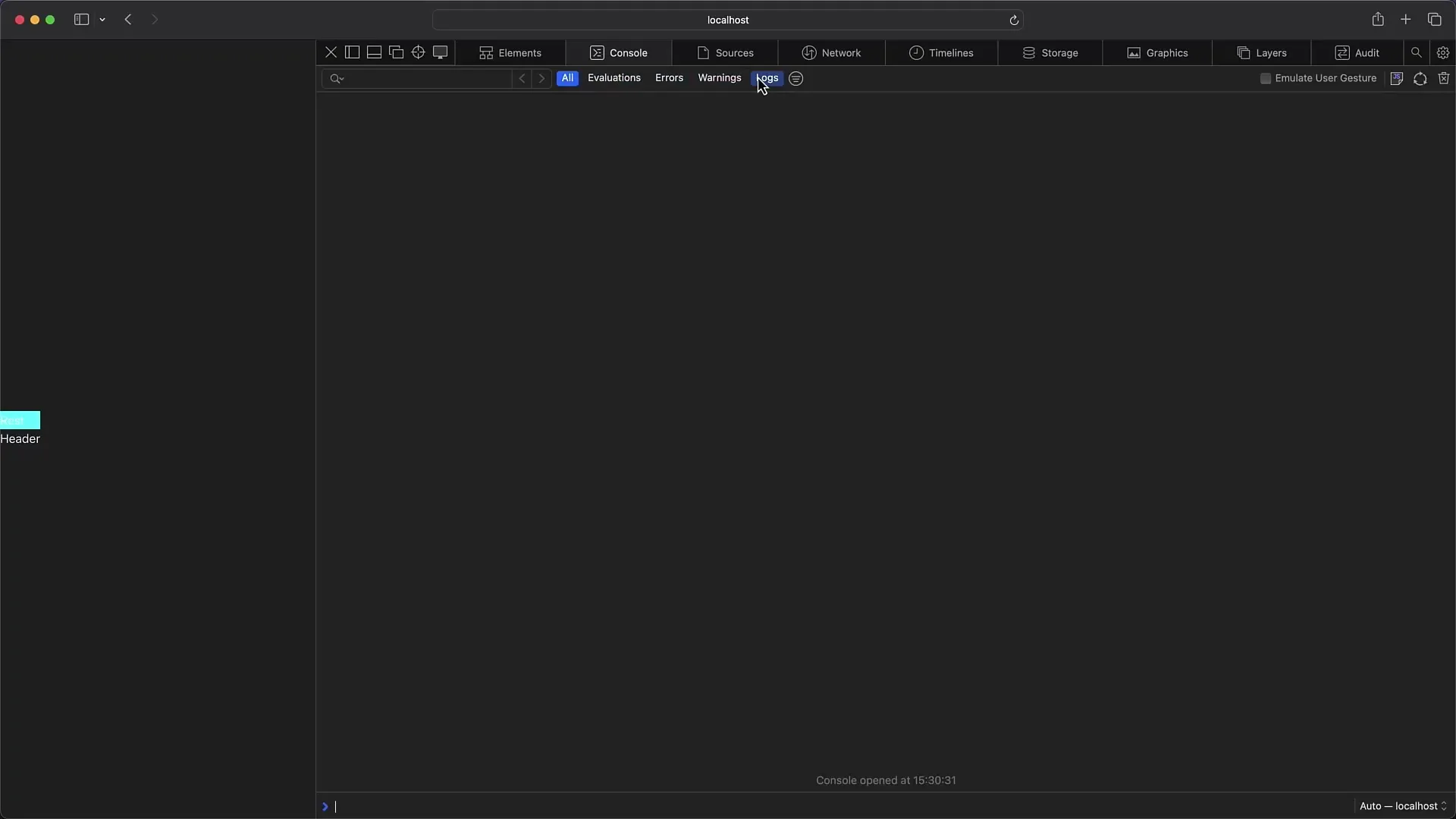
Task: Open the Network tab
Action: click(831, 52)
